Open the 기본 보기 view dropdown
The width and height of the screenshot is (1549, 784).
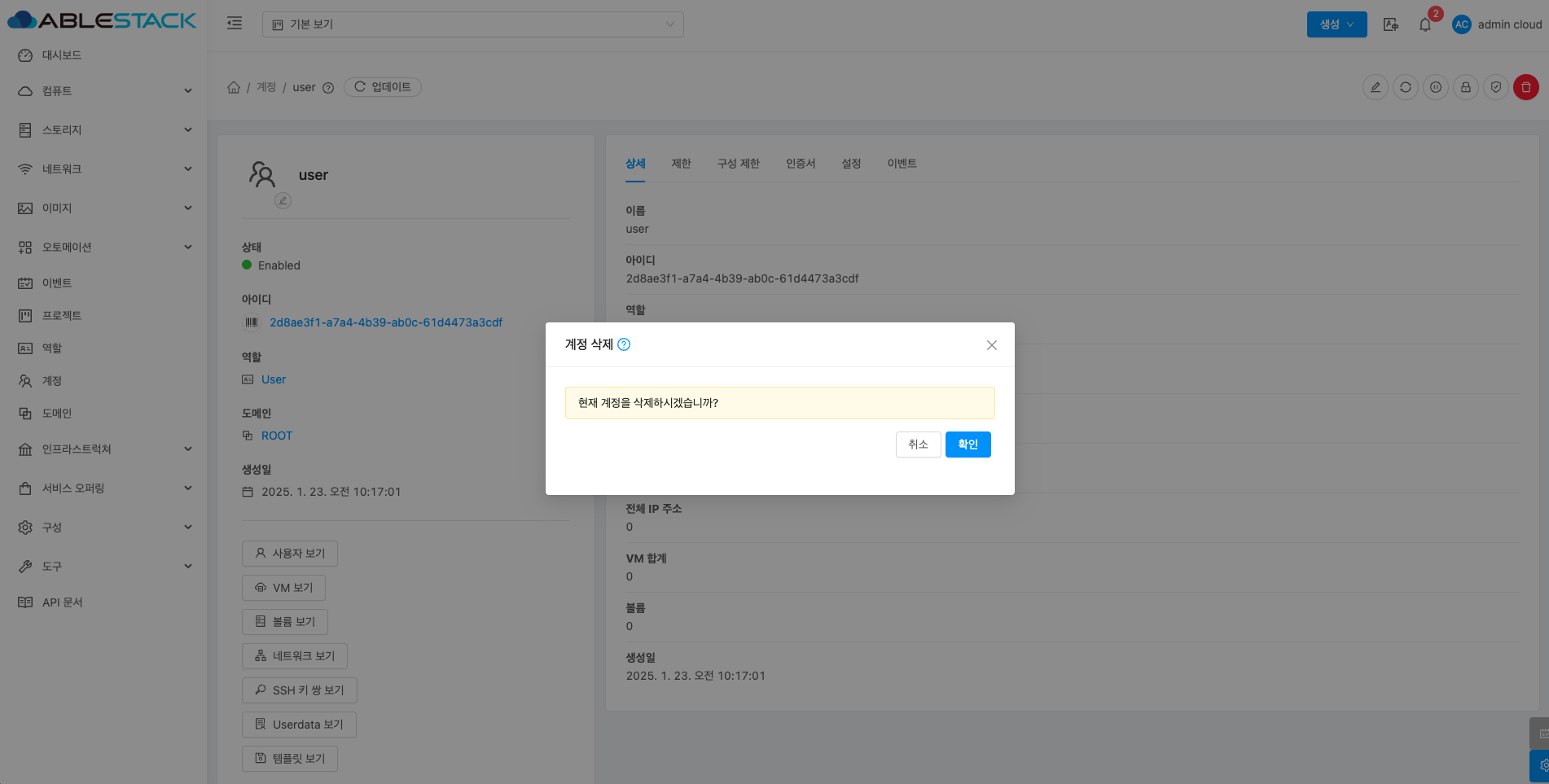pos(472,24)
